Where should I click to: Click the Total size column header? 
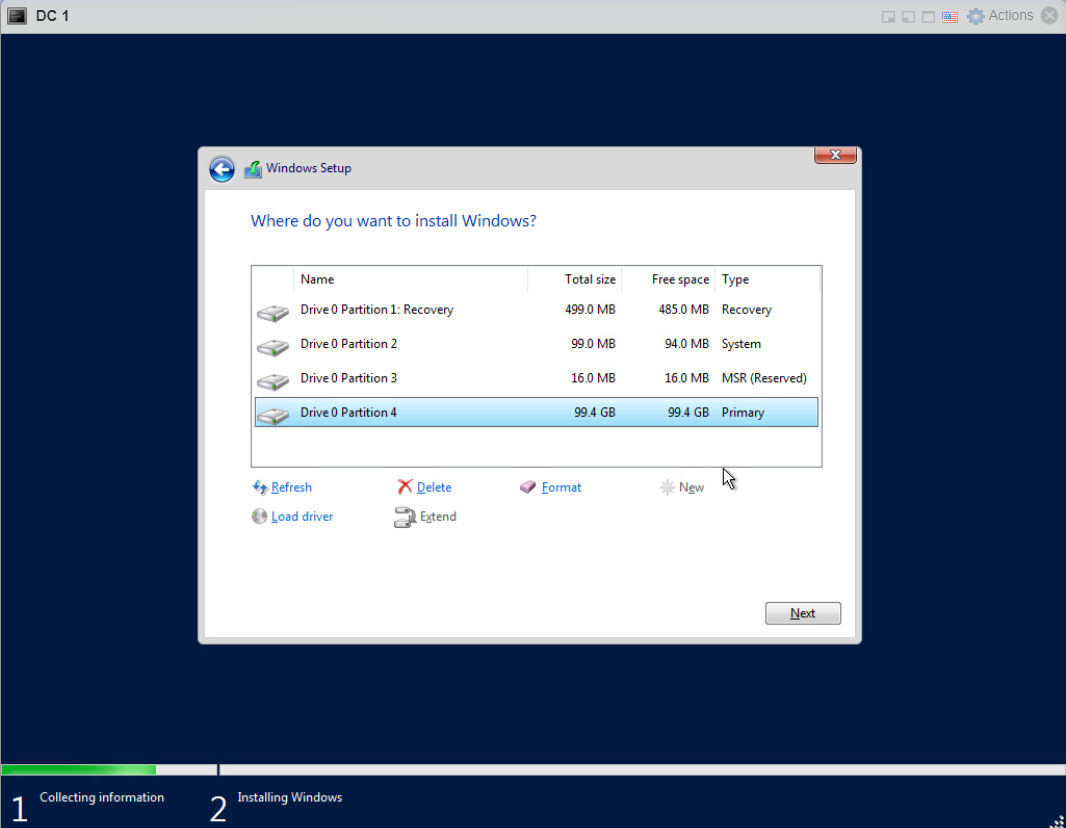[589, 279]
